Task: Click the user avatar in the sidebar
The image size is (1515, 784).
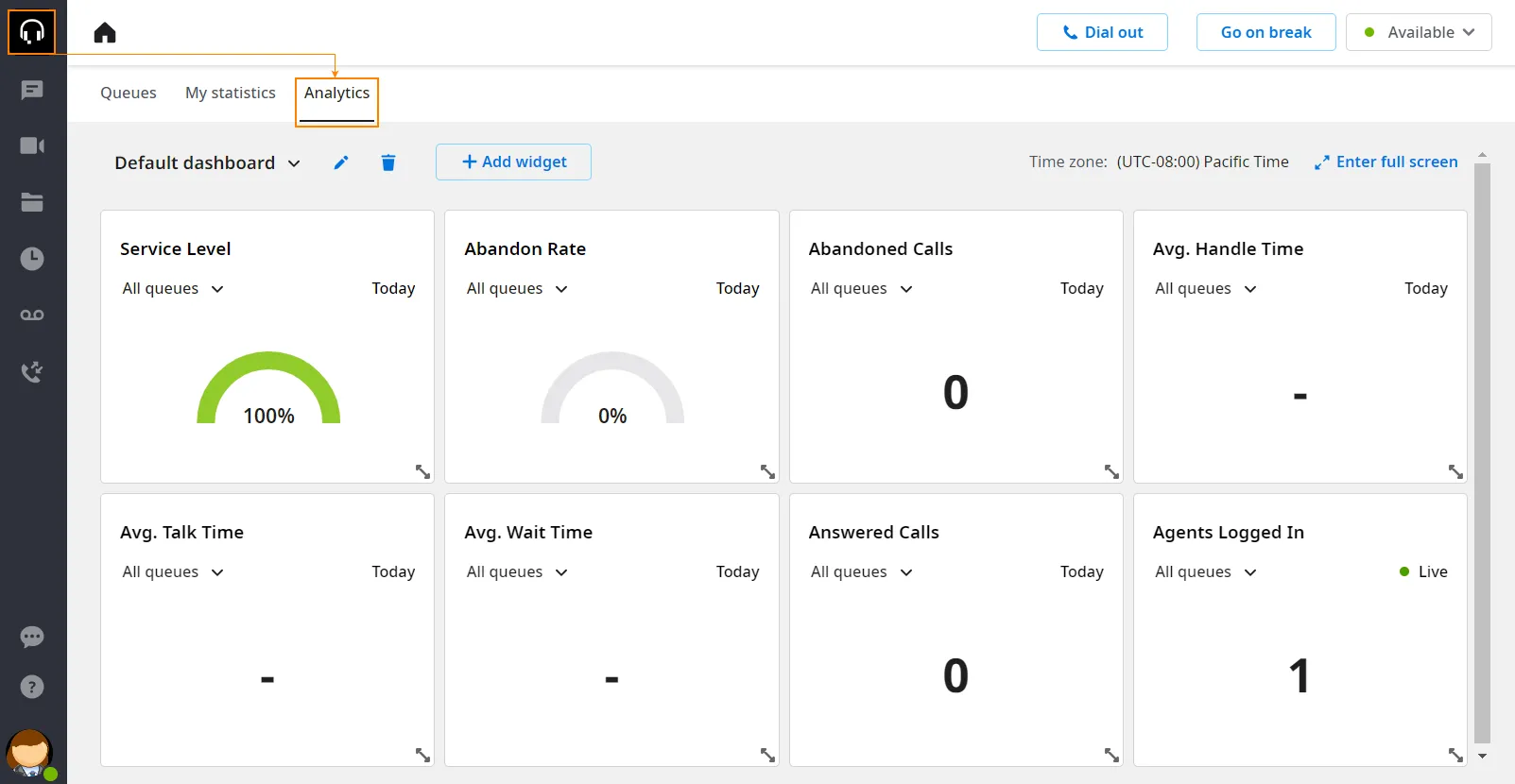Action: [x=29, y=754]
